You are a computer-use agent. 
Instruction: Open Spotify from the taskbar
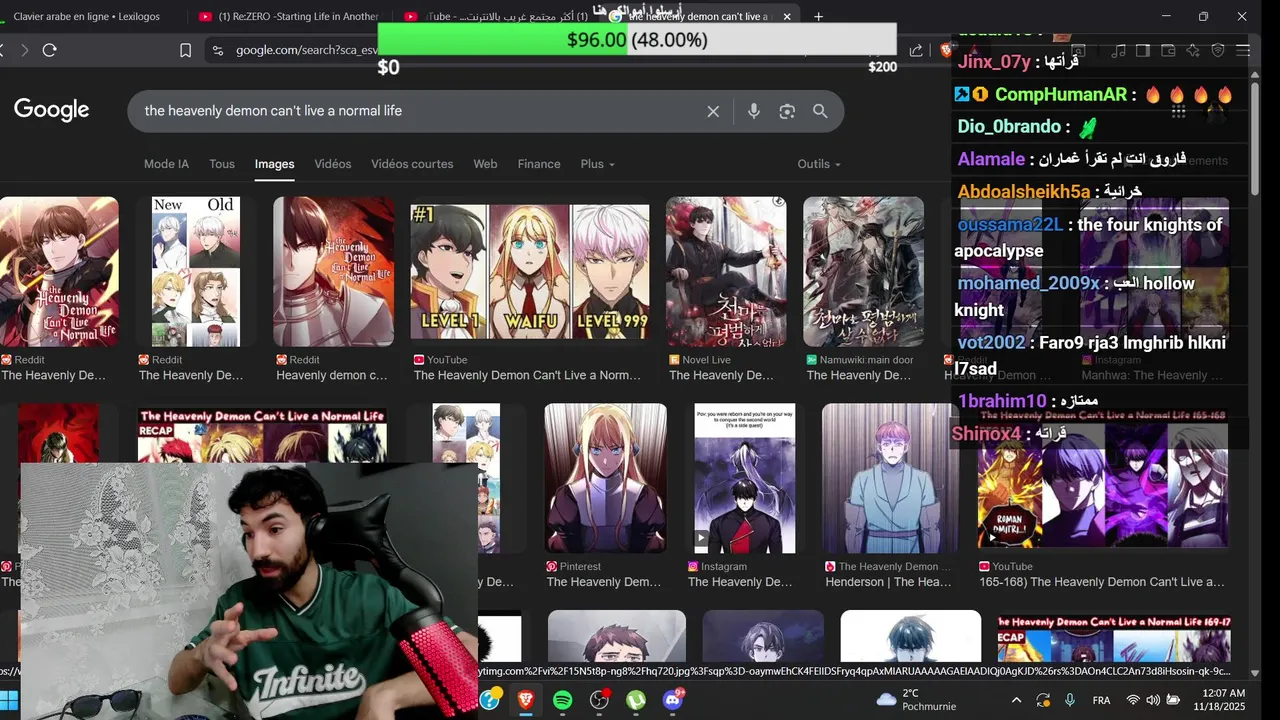562,700
